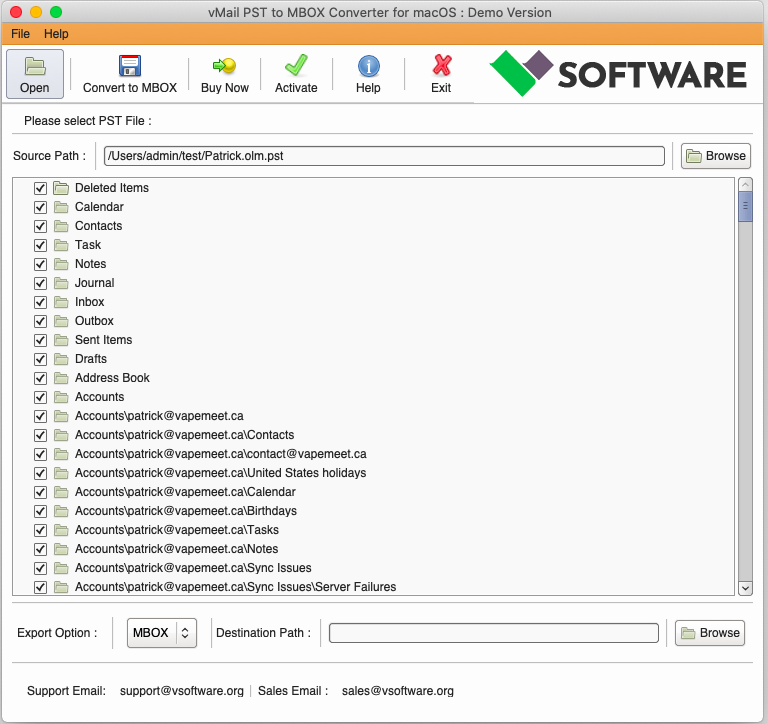Select the Accounts\patrick@vapemeet.ca\Notes row
768x724 pixels.
coord(176,549)
